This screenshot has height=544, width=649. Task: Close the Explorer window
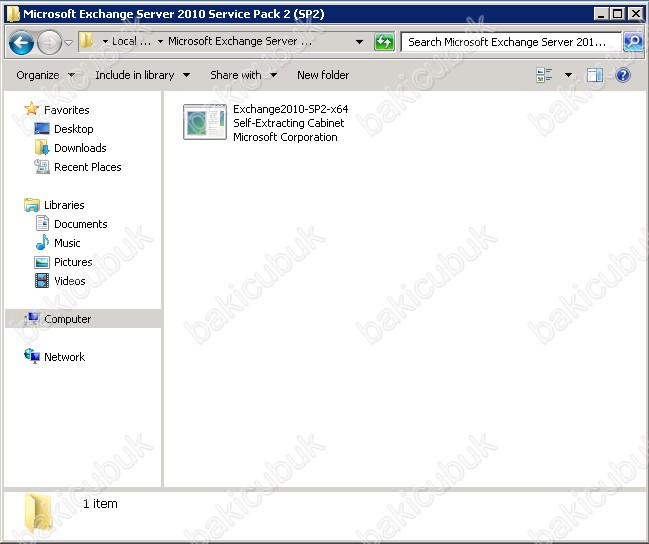tap(635, 14)
